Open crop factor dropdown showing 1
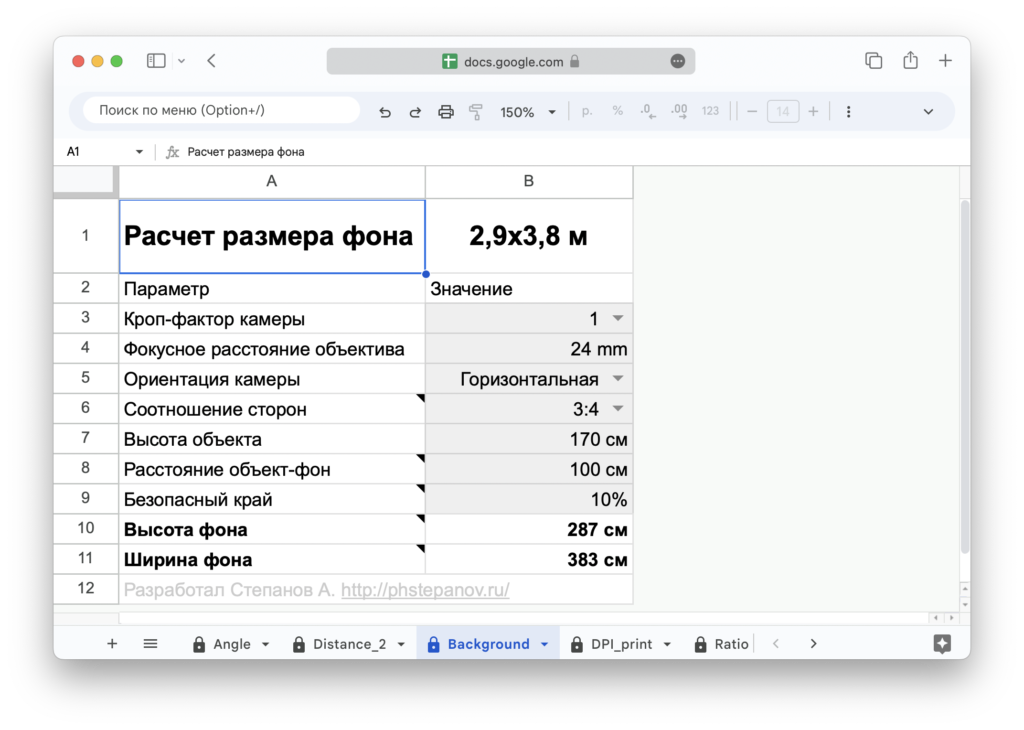 tap(617, 319)
